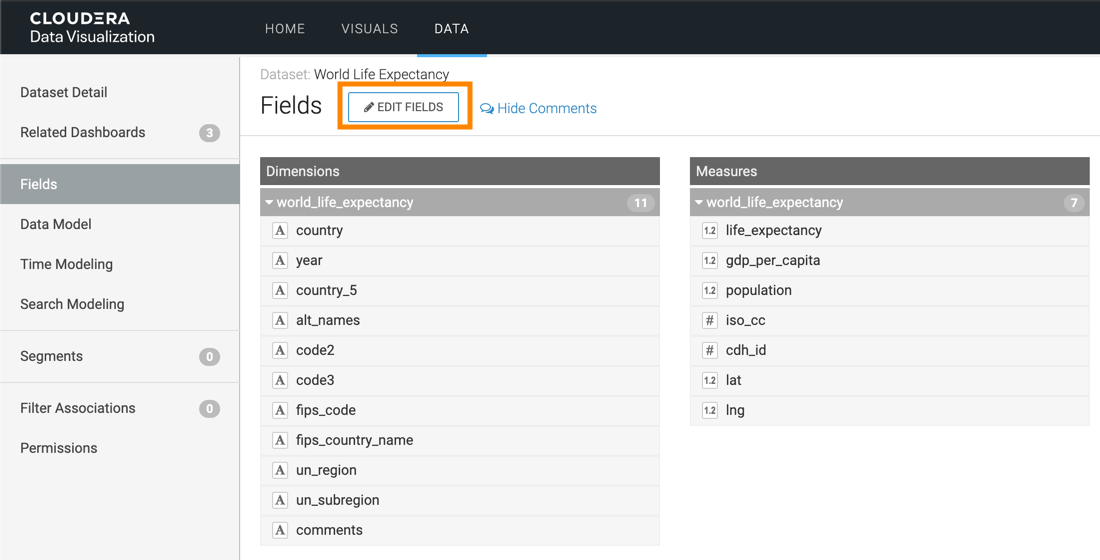Screen dimensions: 1100x560
Task: Go to the DATA tab
Action: click(451, 29)
